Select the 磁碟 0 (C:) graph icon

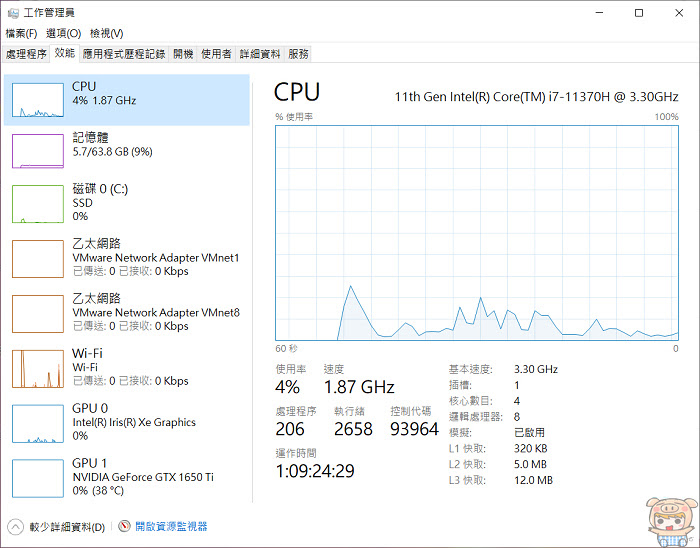click(37, 204)
